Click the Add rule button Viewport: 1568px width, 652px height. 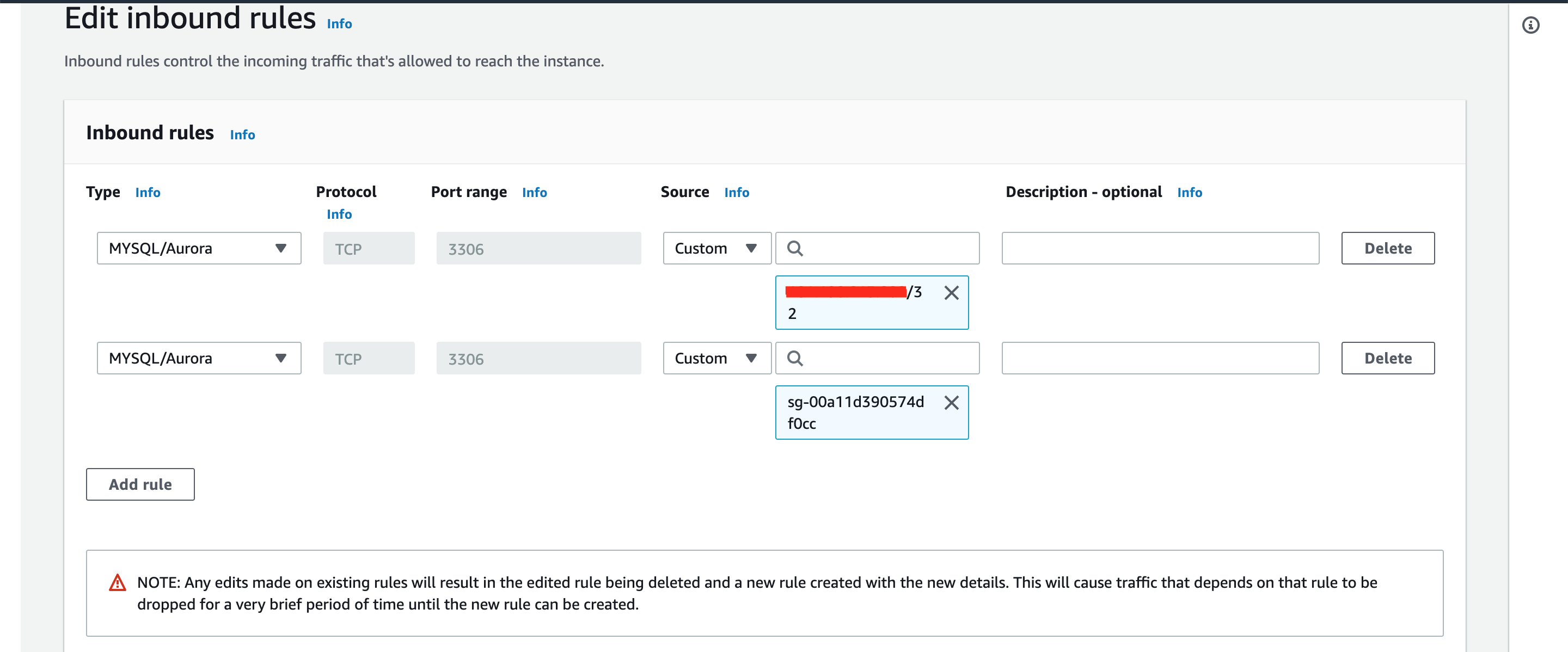click(140, 484)
